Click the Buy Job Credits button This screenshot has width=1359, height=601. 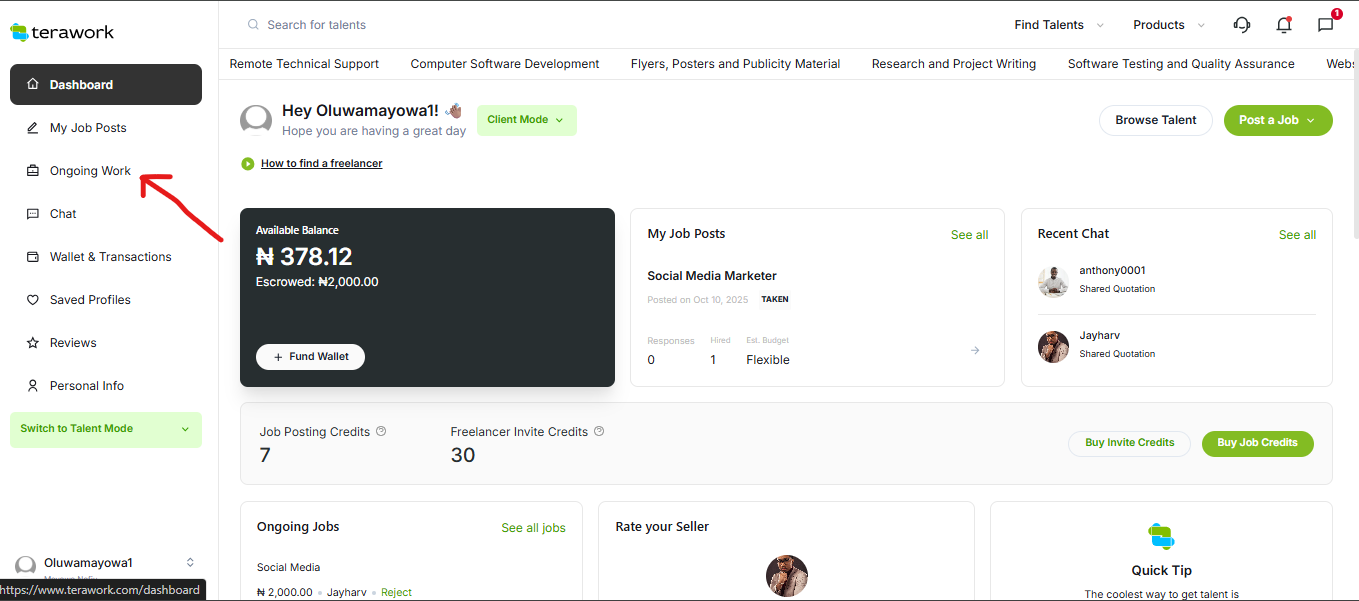point(1257,443)
